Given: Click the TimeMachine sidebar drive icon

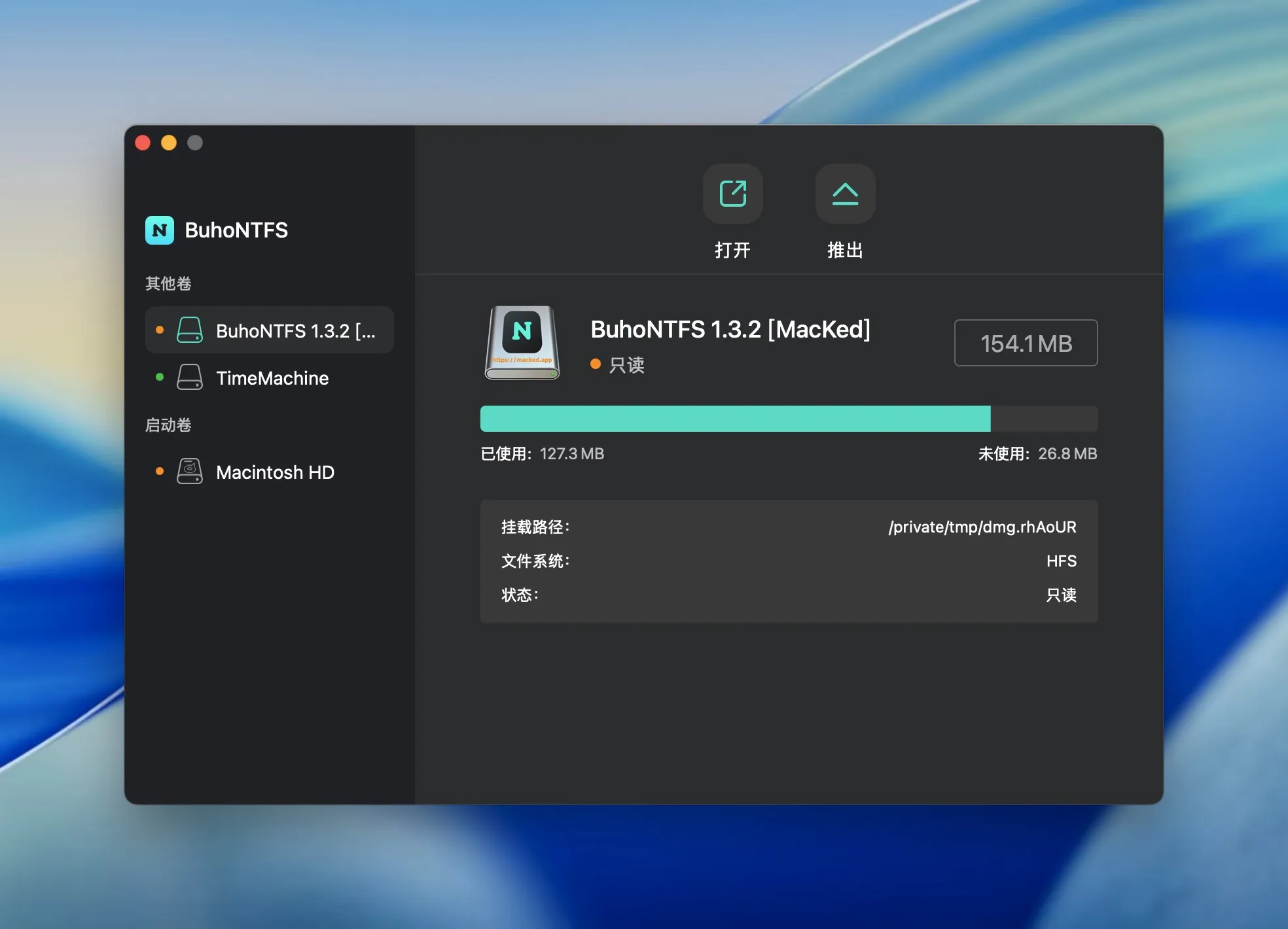Looking at the screenshot, I should [x=190, y=377].
